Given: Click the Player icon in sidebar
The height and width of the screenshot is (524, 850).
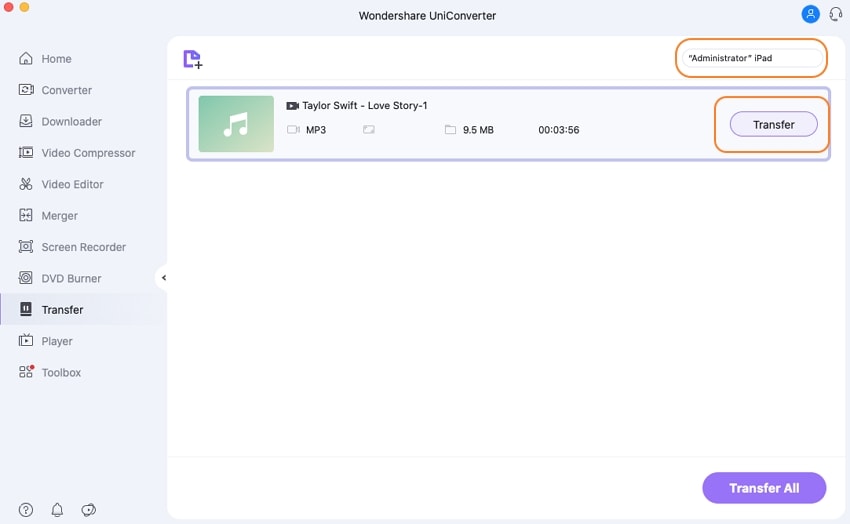Looking at the screenshot, I should [x=25, y=340].
